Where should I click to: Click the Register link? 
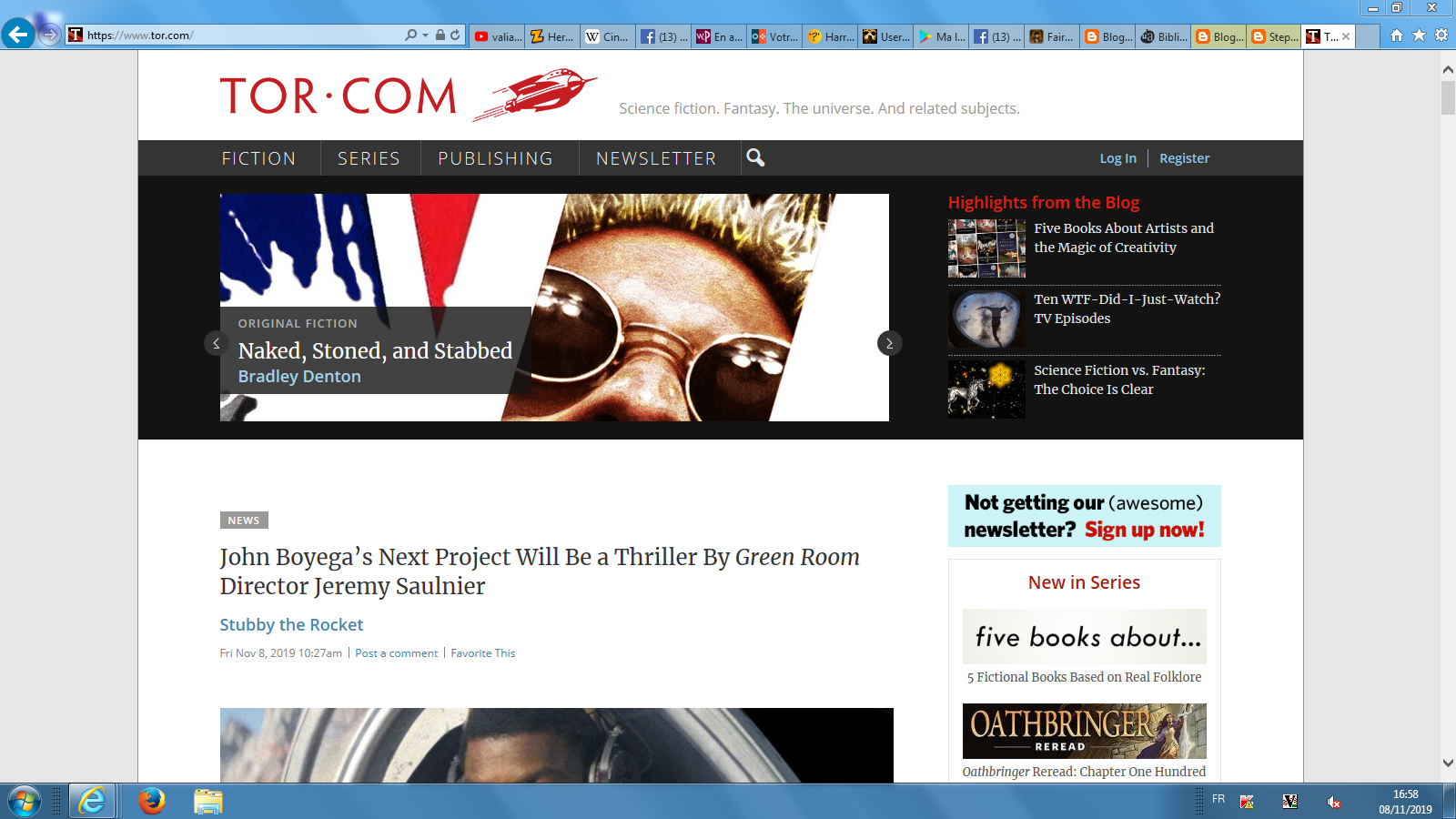coord(1184,158)
